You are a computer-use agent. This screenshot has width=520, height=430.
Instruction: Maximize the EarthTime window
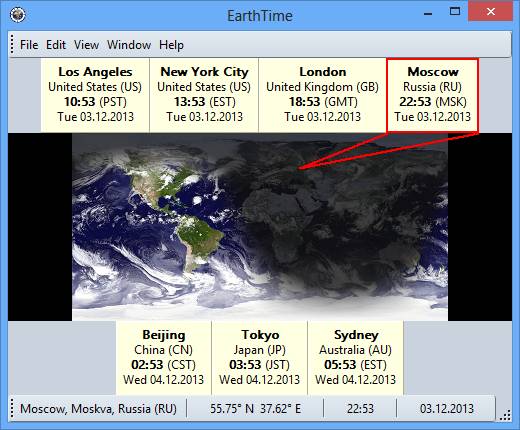(455, 12)
